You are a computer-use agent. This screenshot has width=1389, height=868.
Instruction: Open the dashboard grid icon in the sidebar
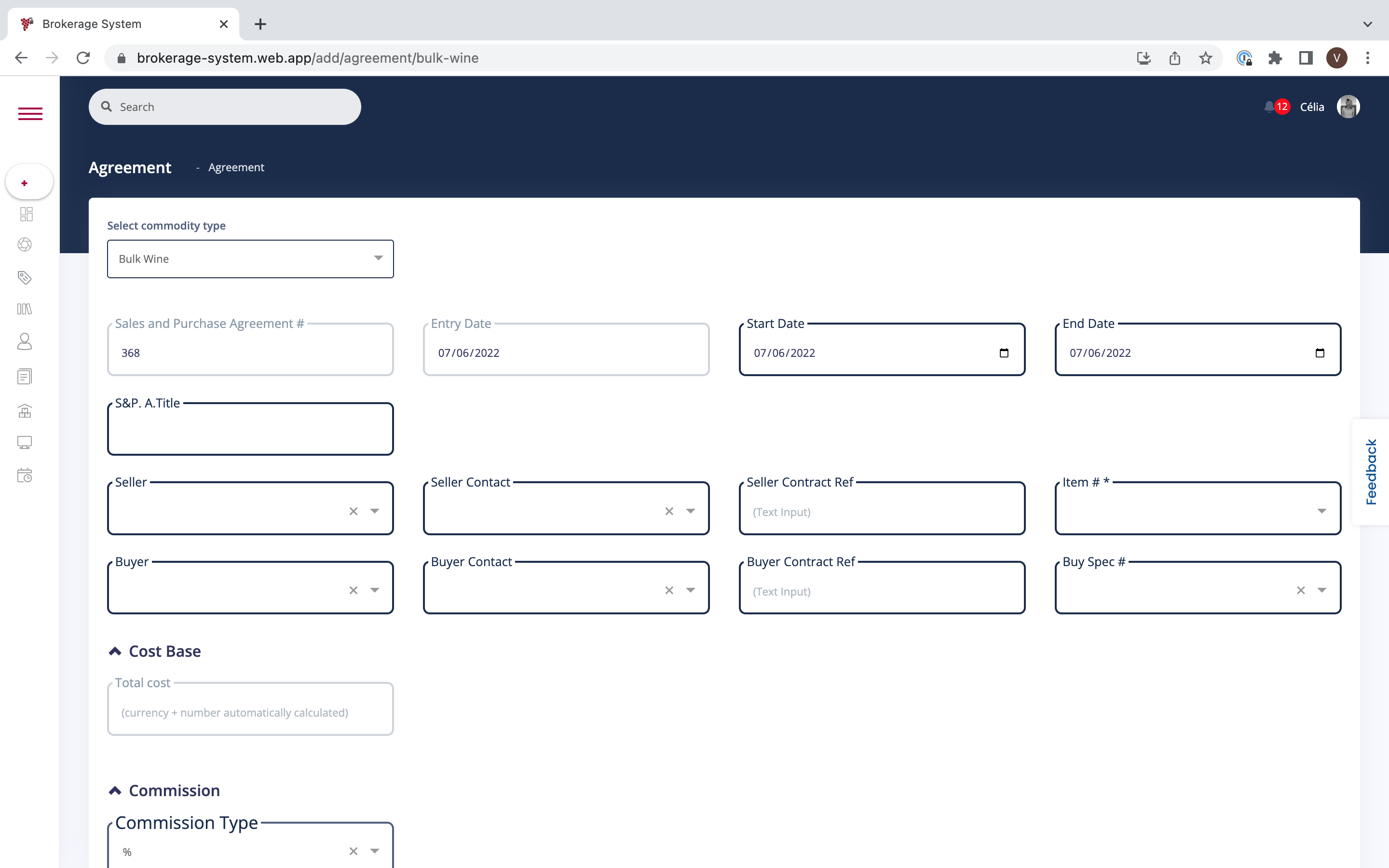point(26,214)
